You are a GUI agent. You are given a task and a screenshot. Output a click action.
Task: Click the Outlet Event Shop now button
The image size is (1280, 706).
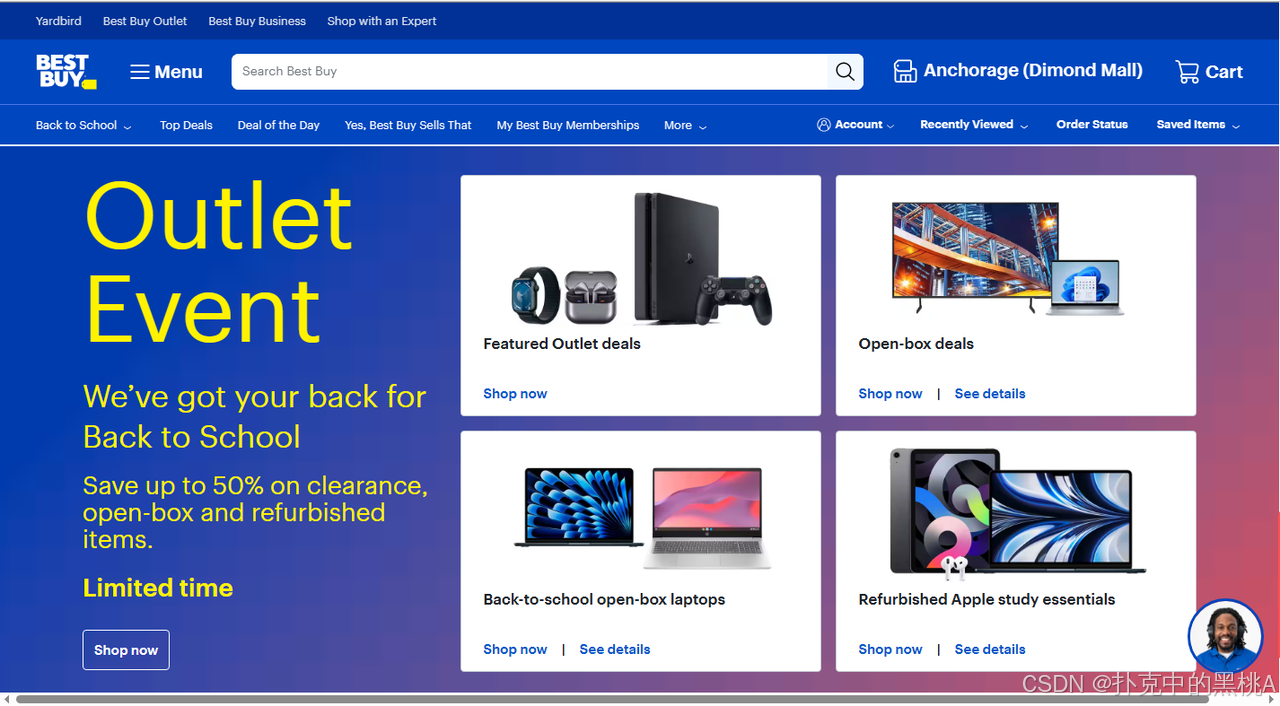(x=126, y=650)
